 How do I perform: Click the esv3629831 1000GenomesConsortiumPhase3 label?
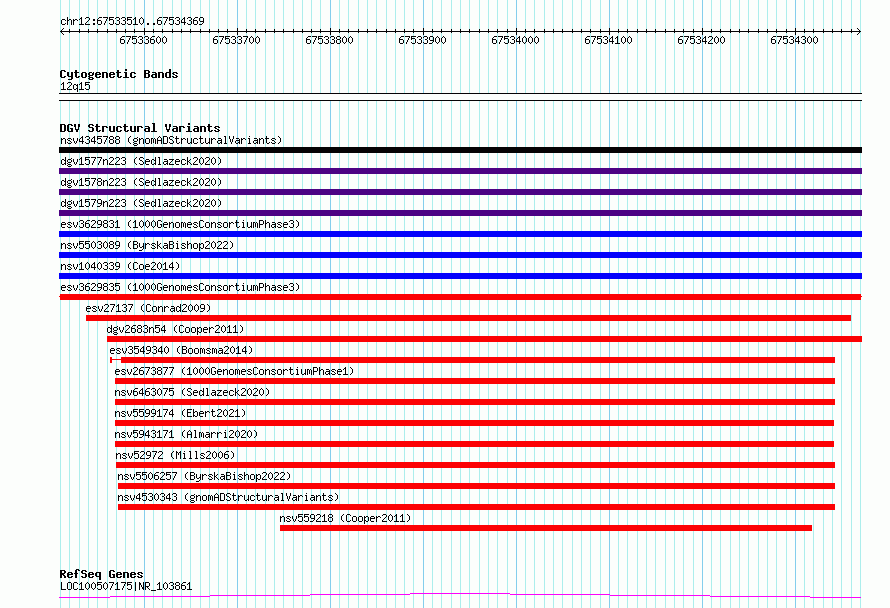(180, 224)
